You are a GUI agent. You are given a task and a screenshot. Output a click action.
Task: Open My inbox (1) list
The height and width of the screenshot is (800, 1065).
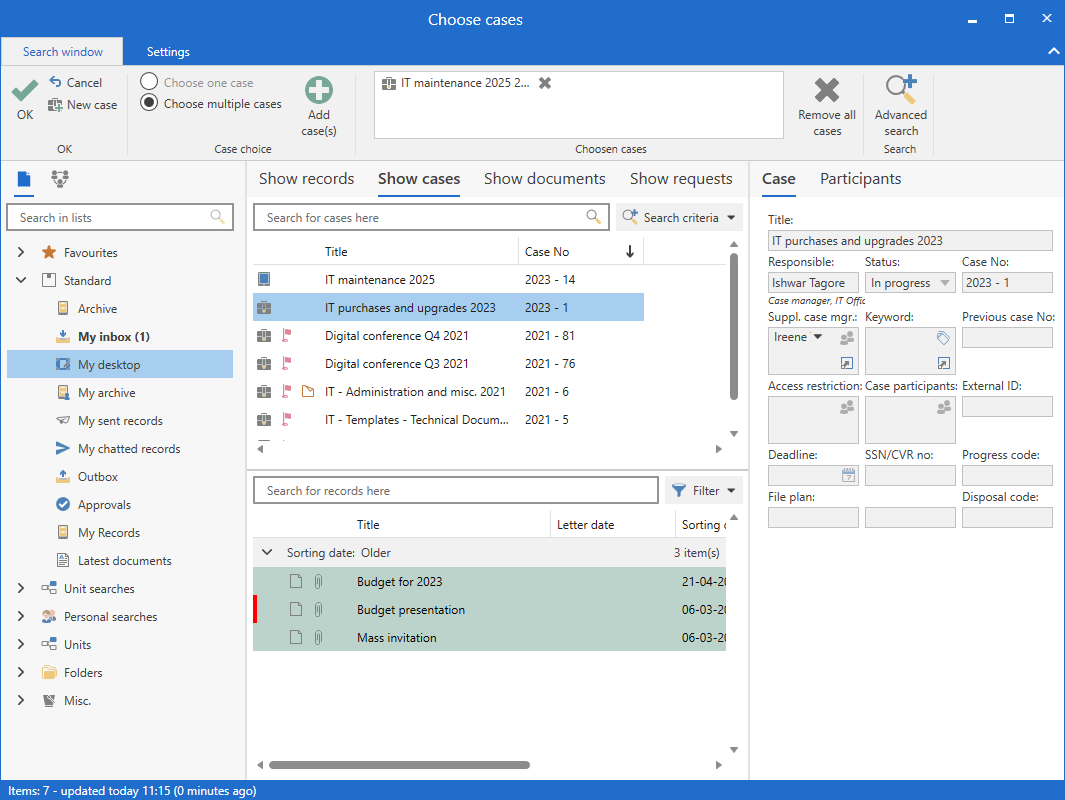pyautogui.click(x=113, y=337)
